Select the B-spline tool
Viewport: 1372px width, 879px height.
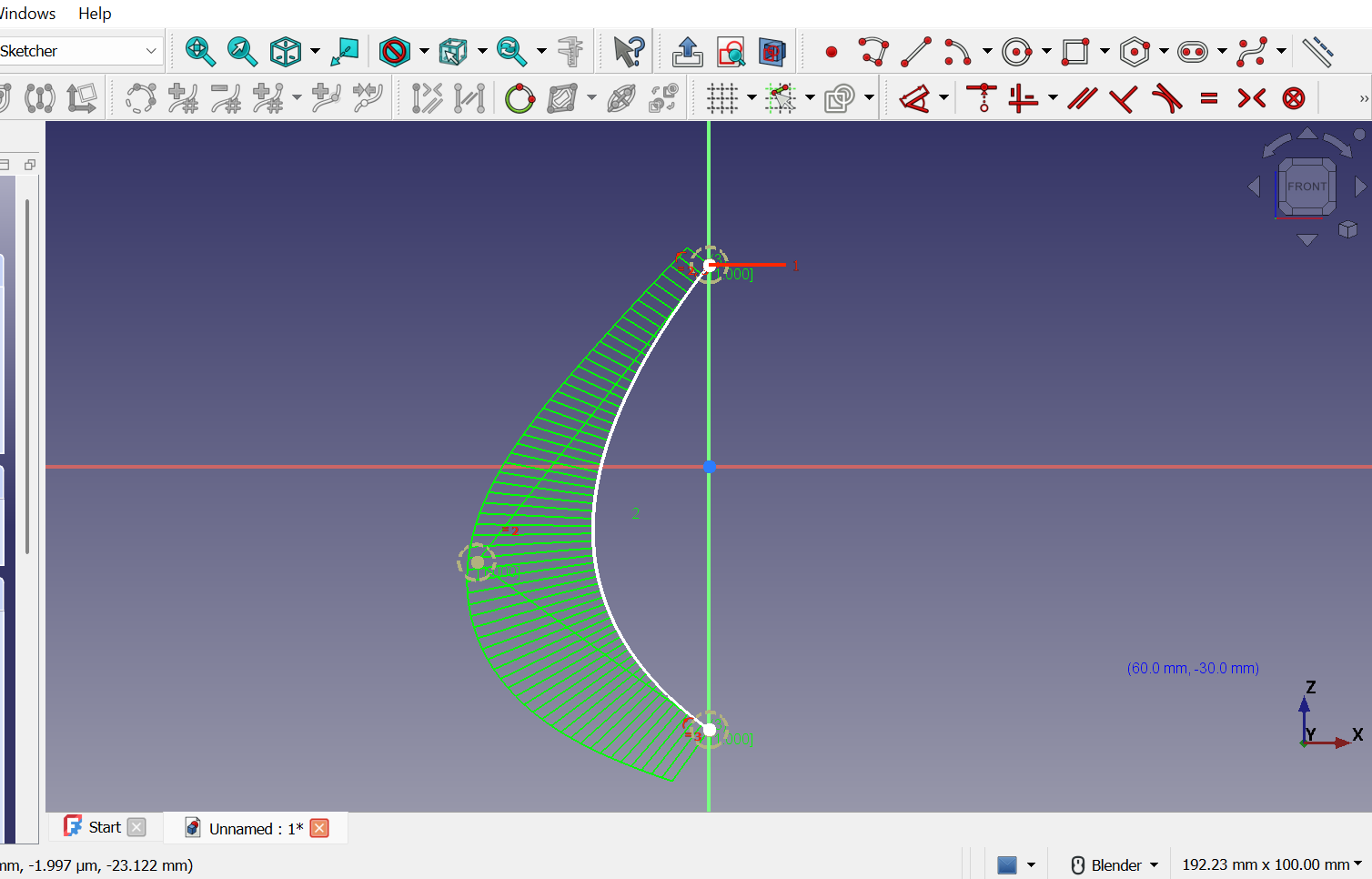[1252, 51]
